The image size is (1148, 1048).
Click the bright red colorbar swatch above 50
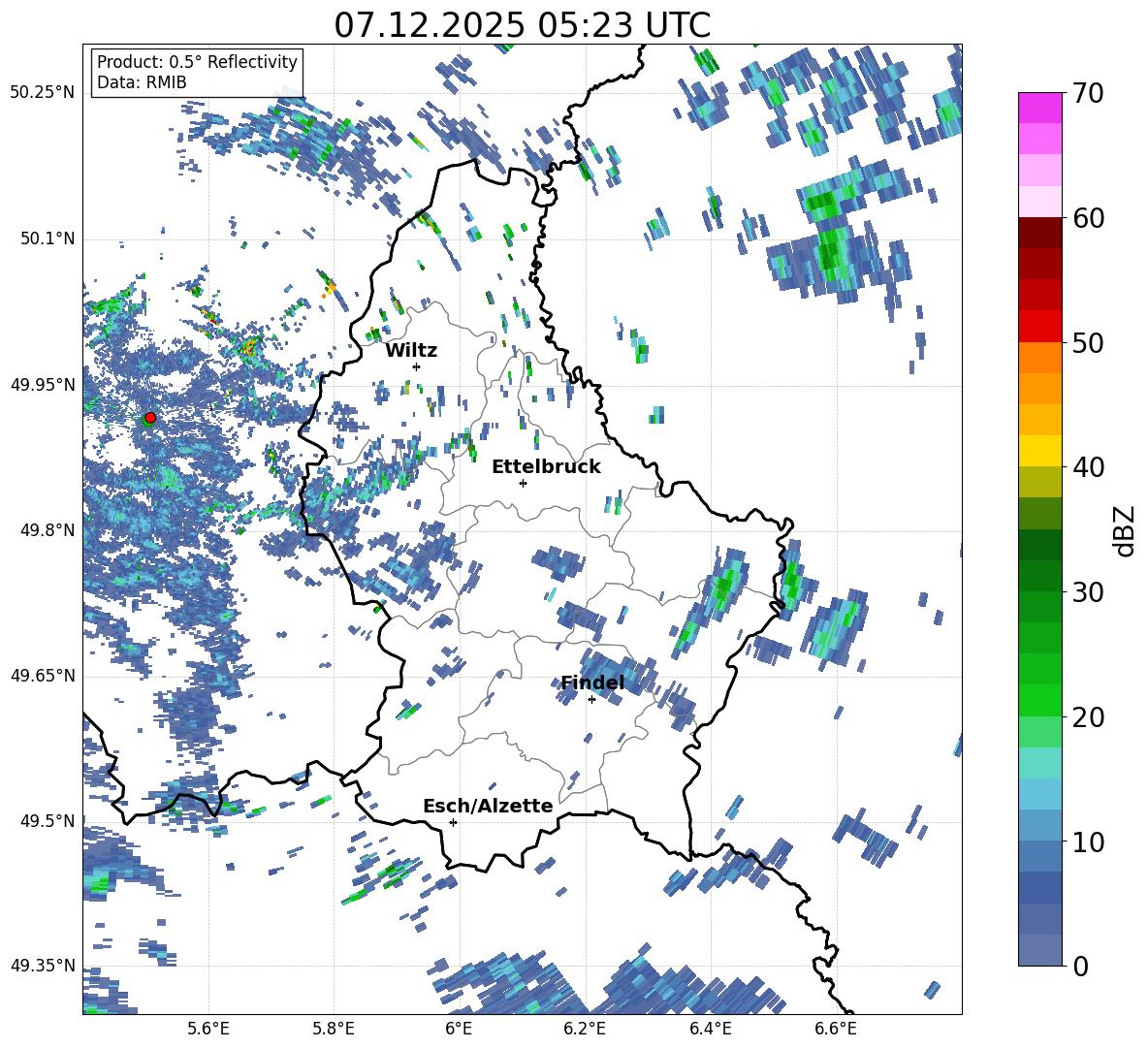[x=1039, y=327]
